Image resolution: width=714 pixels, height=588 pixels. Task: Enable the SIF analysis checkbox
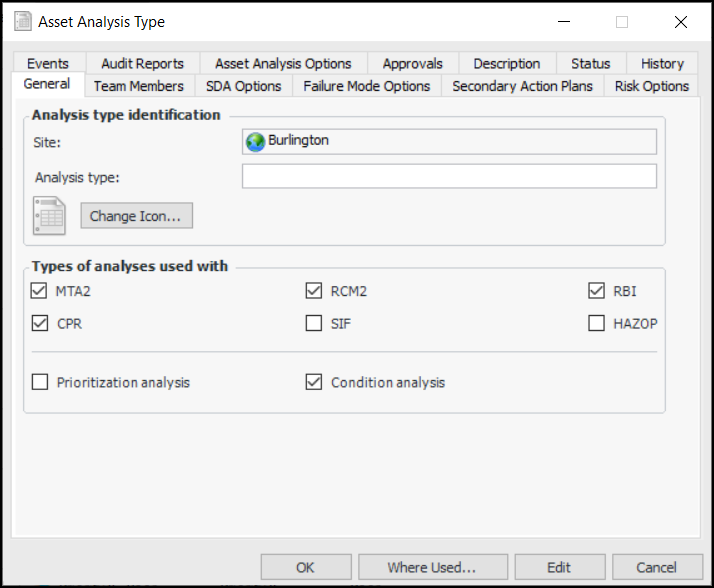point(314,324)
